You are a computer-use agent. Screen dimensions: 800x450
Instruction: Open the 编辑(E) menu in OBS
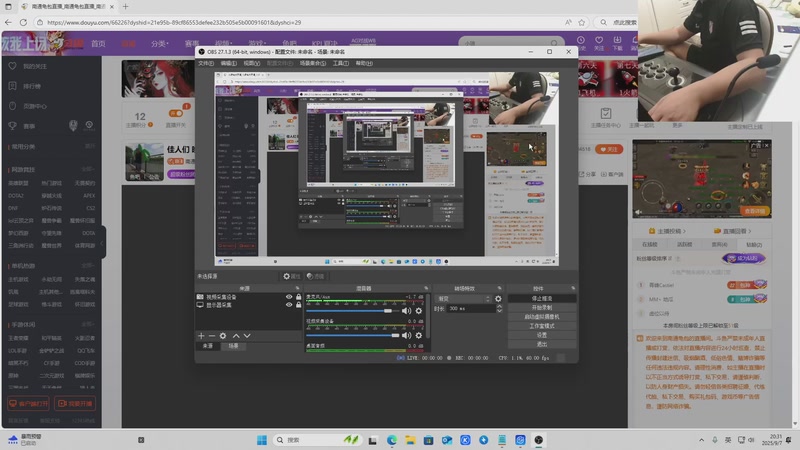click(x=229, y=63)
